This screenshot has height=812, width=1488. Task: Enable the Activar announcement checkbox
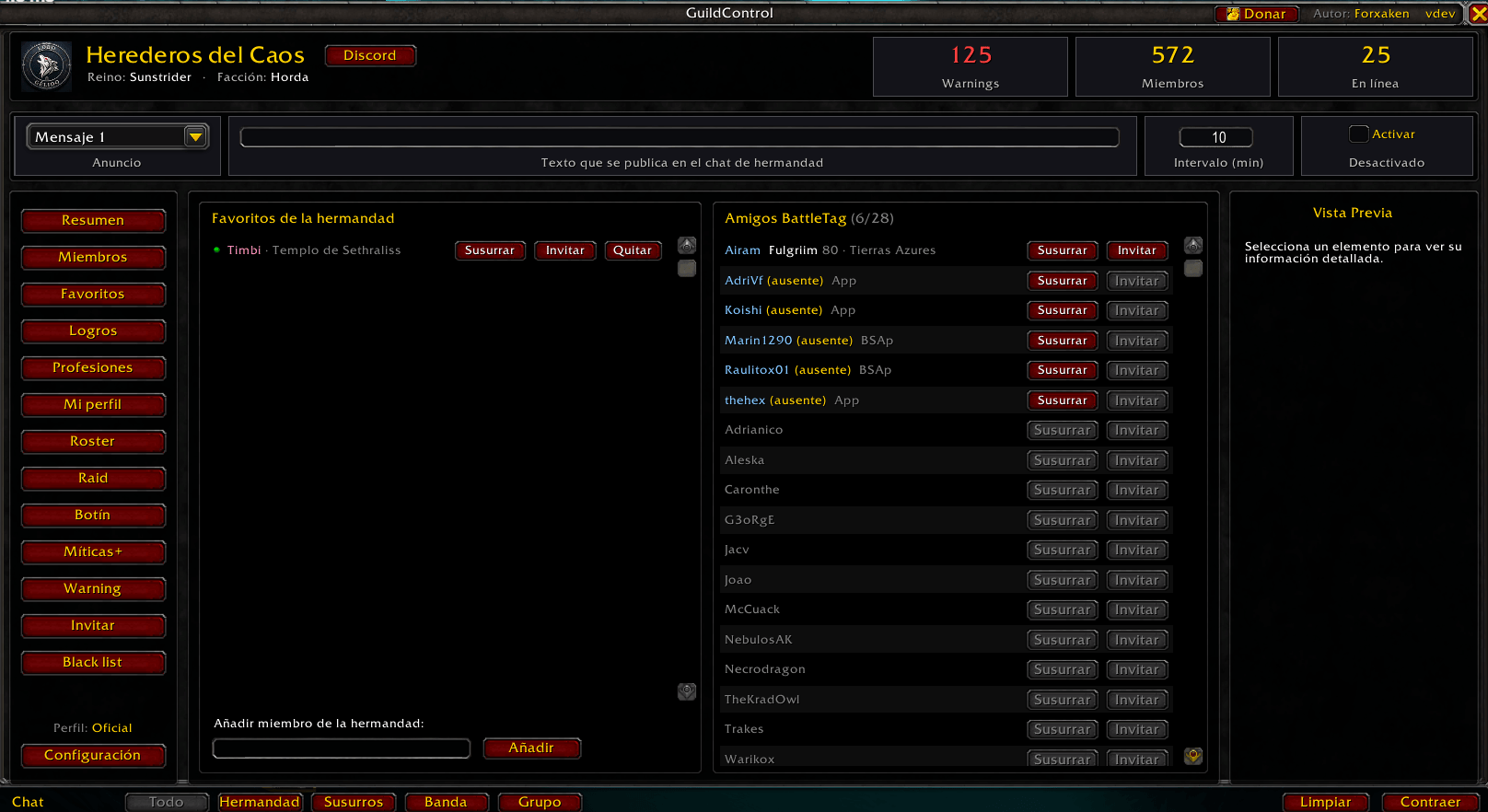click(1359, 133)
